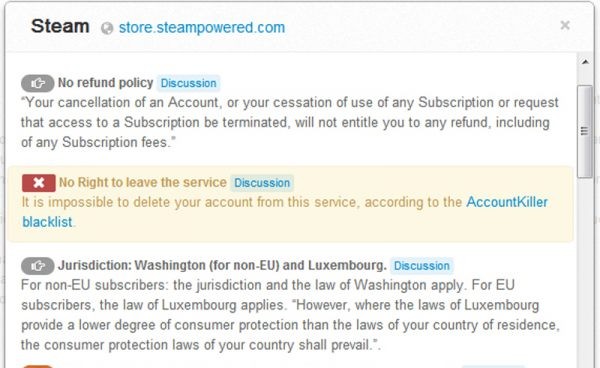Click the pointing-hand badge for No refund policy
Viewport: 600px width, 368px height.
[38, 83]
